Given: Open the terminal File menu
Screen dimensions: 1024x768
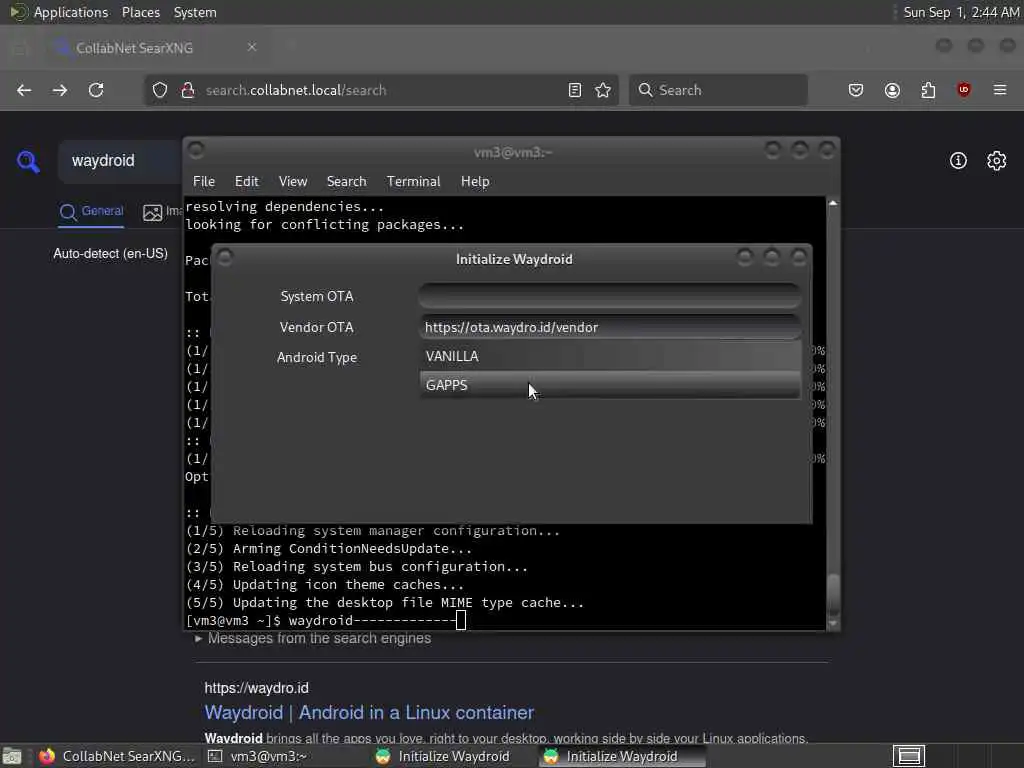Looking at the screenshot, I should tap(204, 182).
